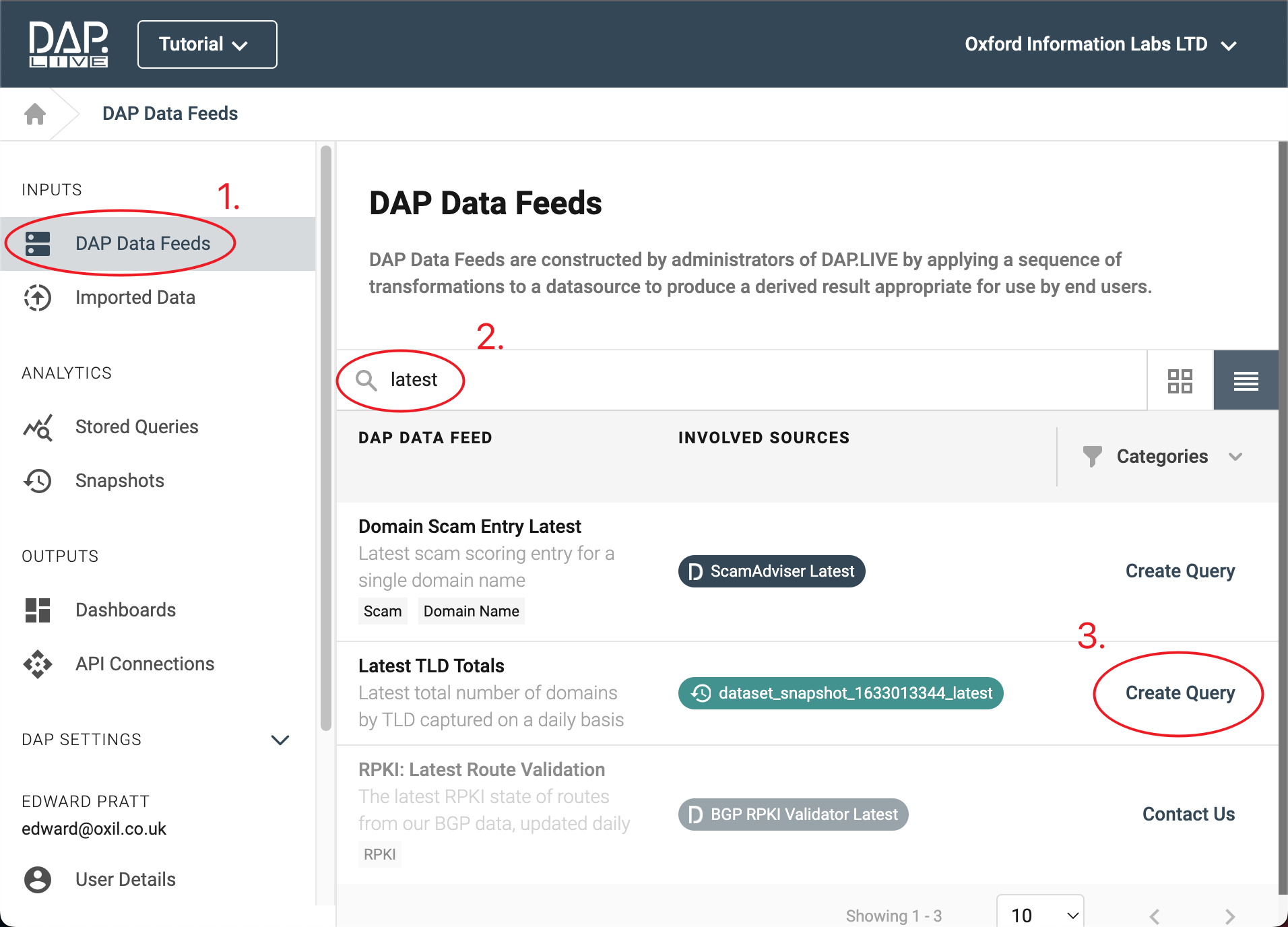
Task: Click the home breadcrumb icon
Action: (x=35, y=114)
